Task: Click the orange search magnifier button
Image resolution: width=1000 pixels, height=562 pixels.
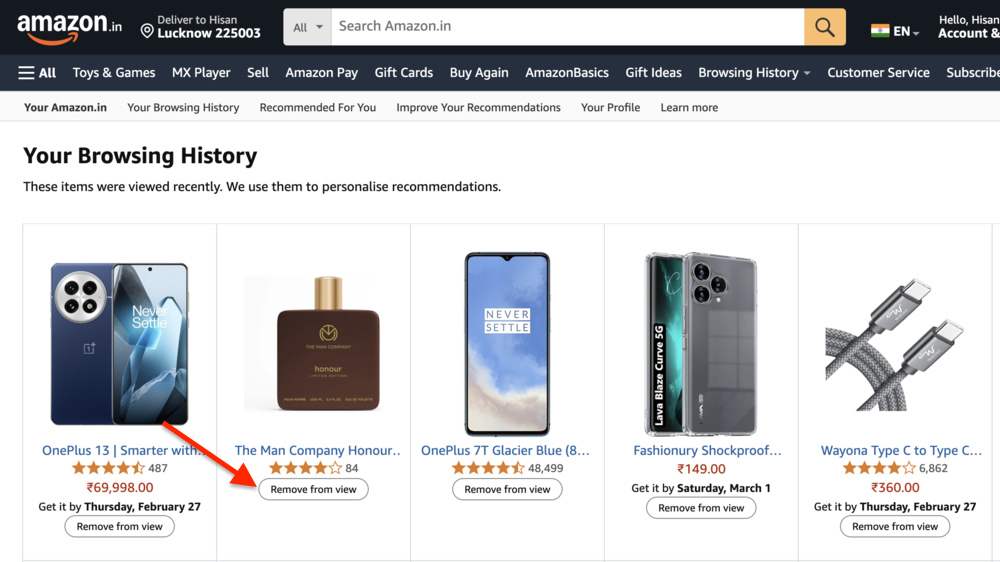Action: coord(824,27)
